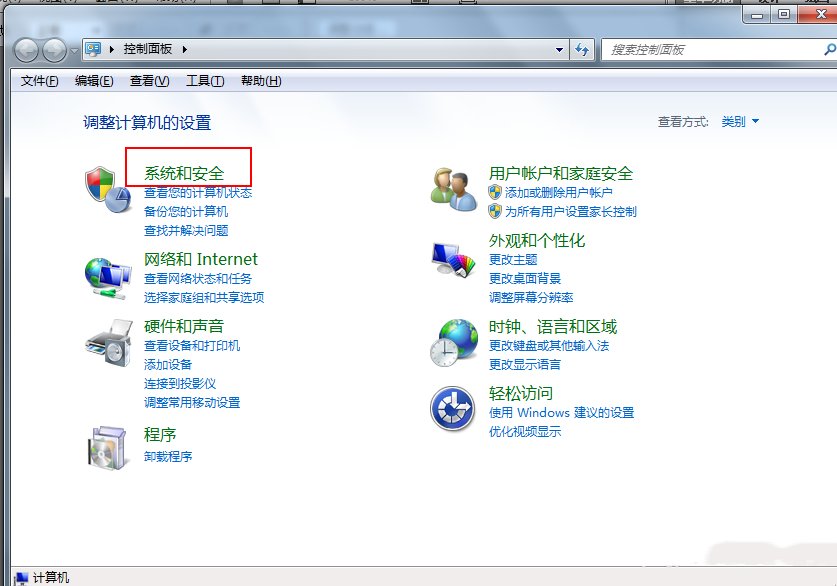Click the address bar refresh icon
This screenshot has height=586, width=837.
click(582, 48)
